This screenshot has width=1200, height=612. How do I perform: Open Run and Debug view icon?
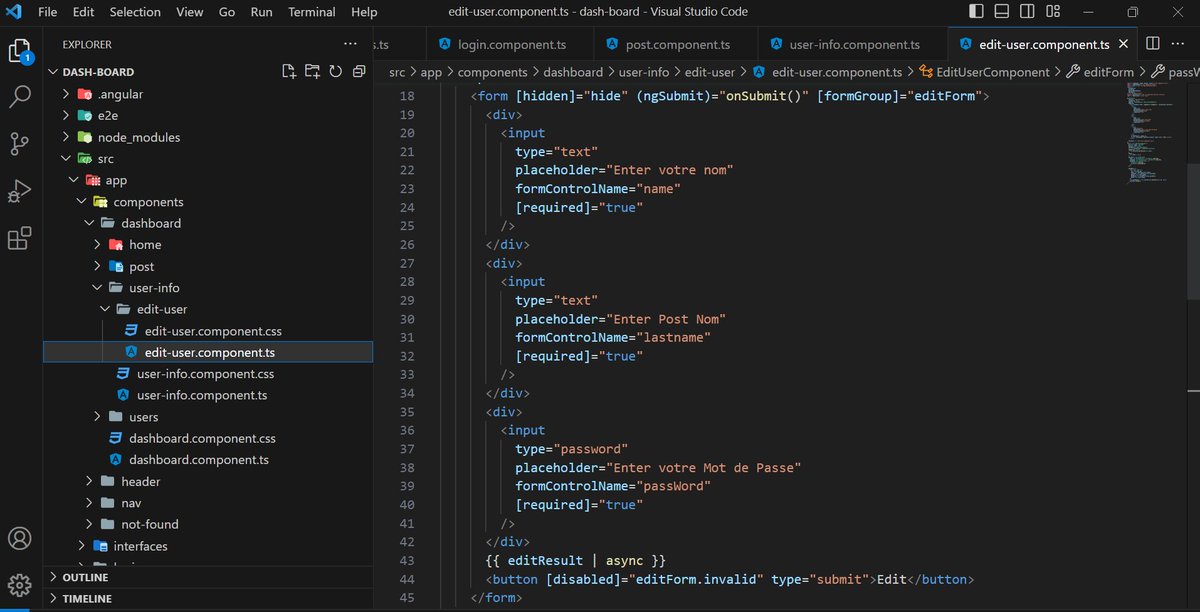(x=20, y=191)
